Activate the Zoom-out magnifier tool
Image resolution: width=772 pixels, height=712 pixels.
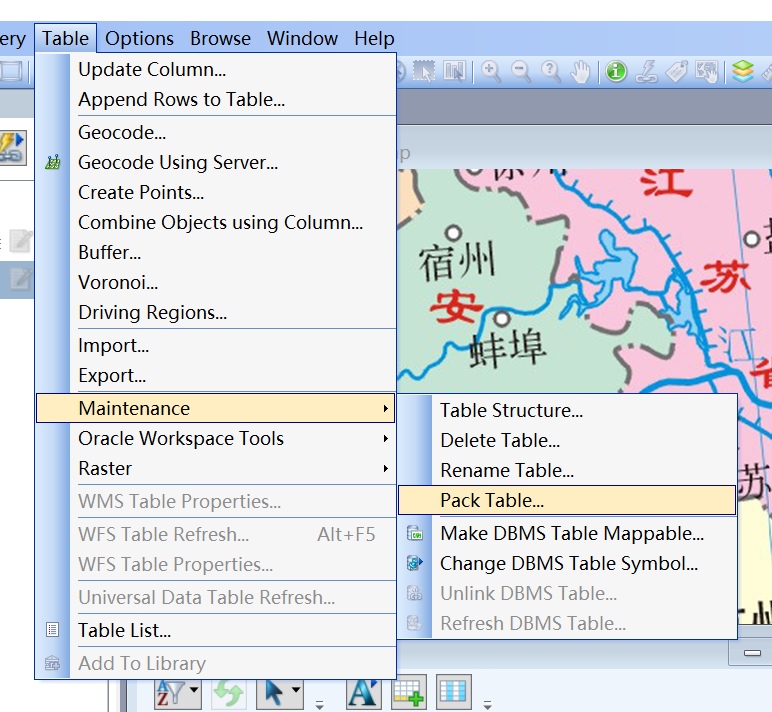(521, 72)
